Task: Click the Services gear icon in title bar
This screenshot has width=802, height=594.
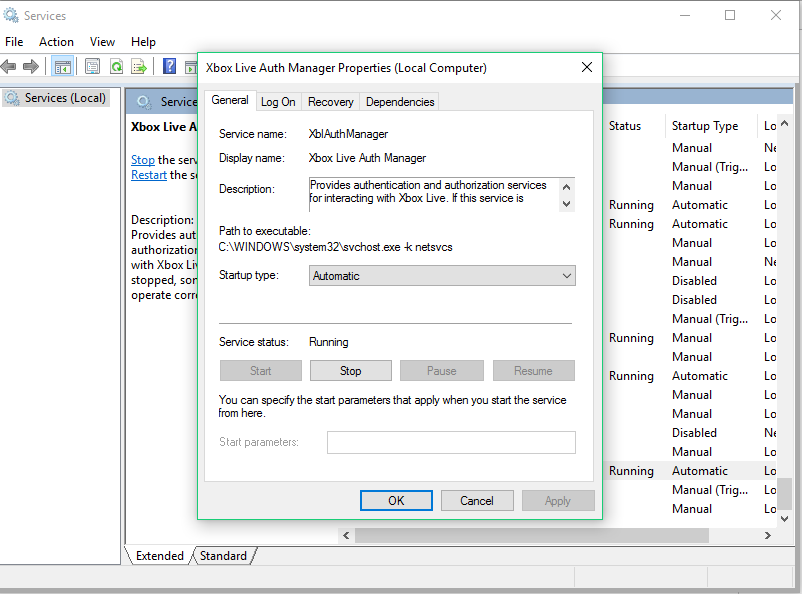Action: pyautogui.click(x=11, y=15)
